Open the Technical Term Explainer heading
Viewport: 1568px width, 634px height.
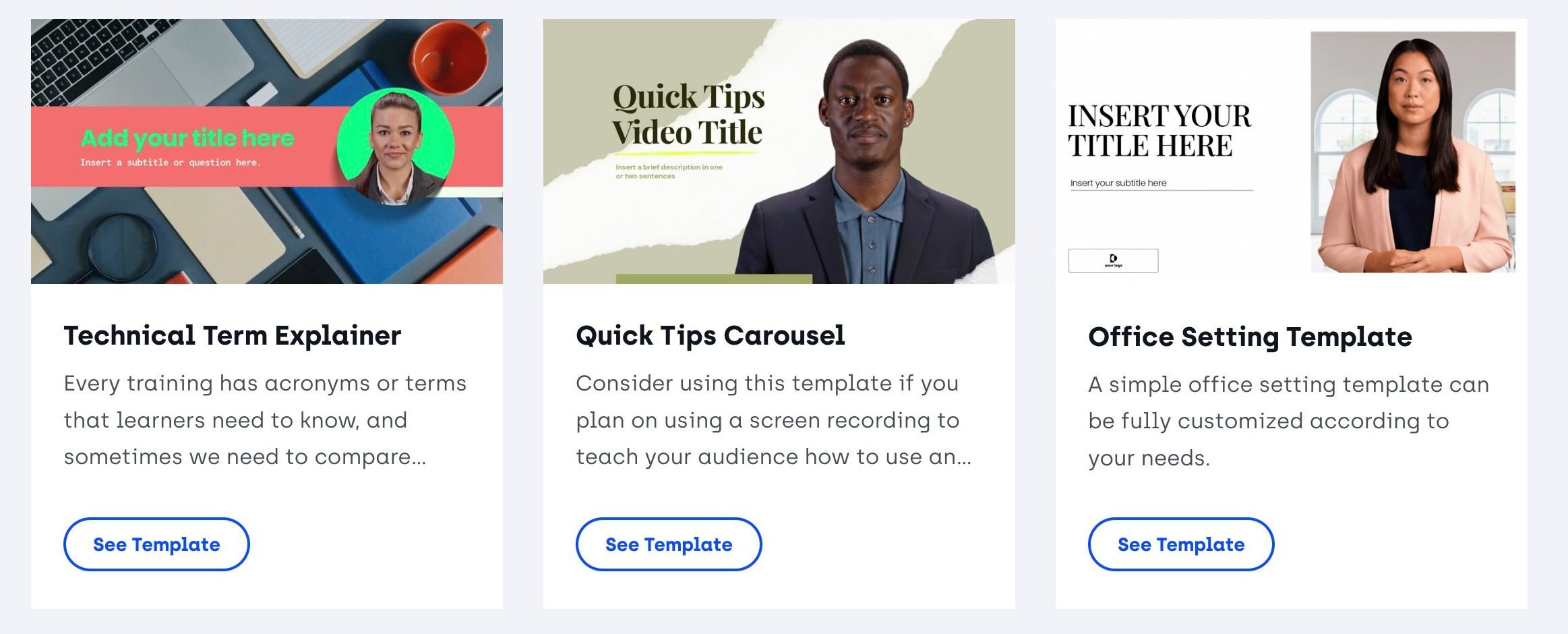pyautogui.click(x=233, y=335)
